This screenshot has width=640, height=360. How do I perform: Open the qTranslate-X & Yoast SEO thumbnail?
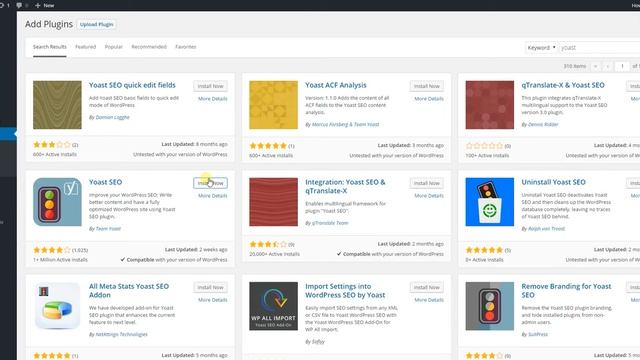pos(490,105)
